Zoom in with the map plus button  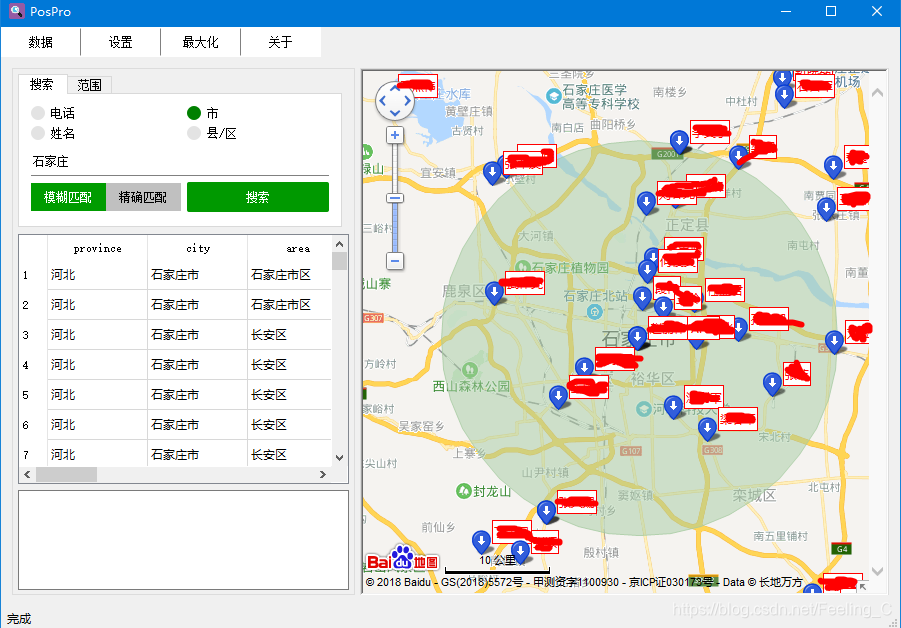tap(395, 136)
